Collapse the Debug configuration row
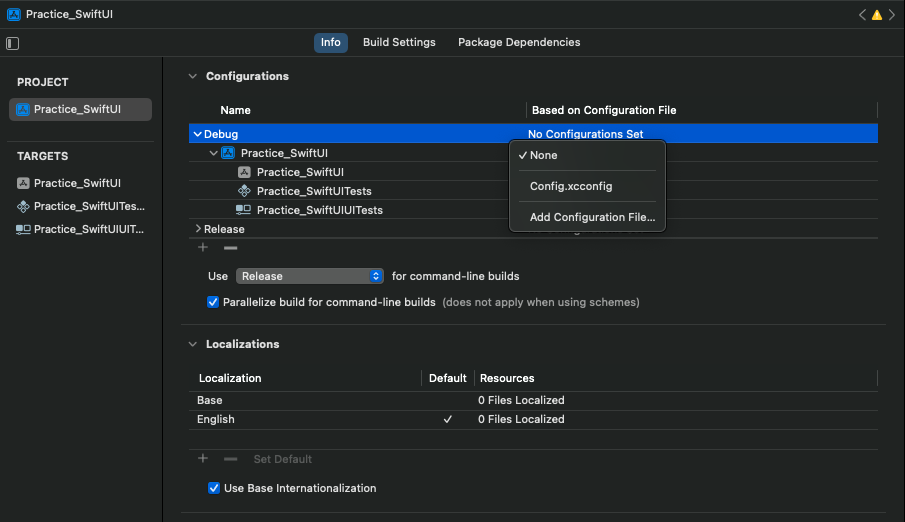The image size is (905, 522). click(197, 134)
